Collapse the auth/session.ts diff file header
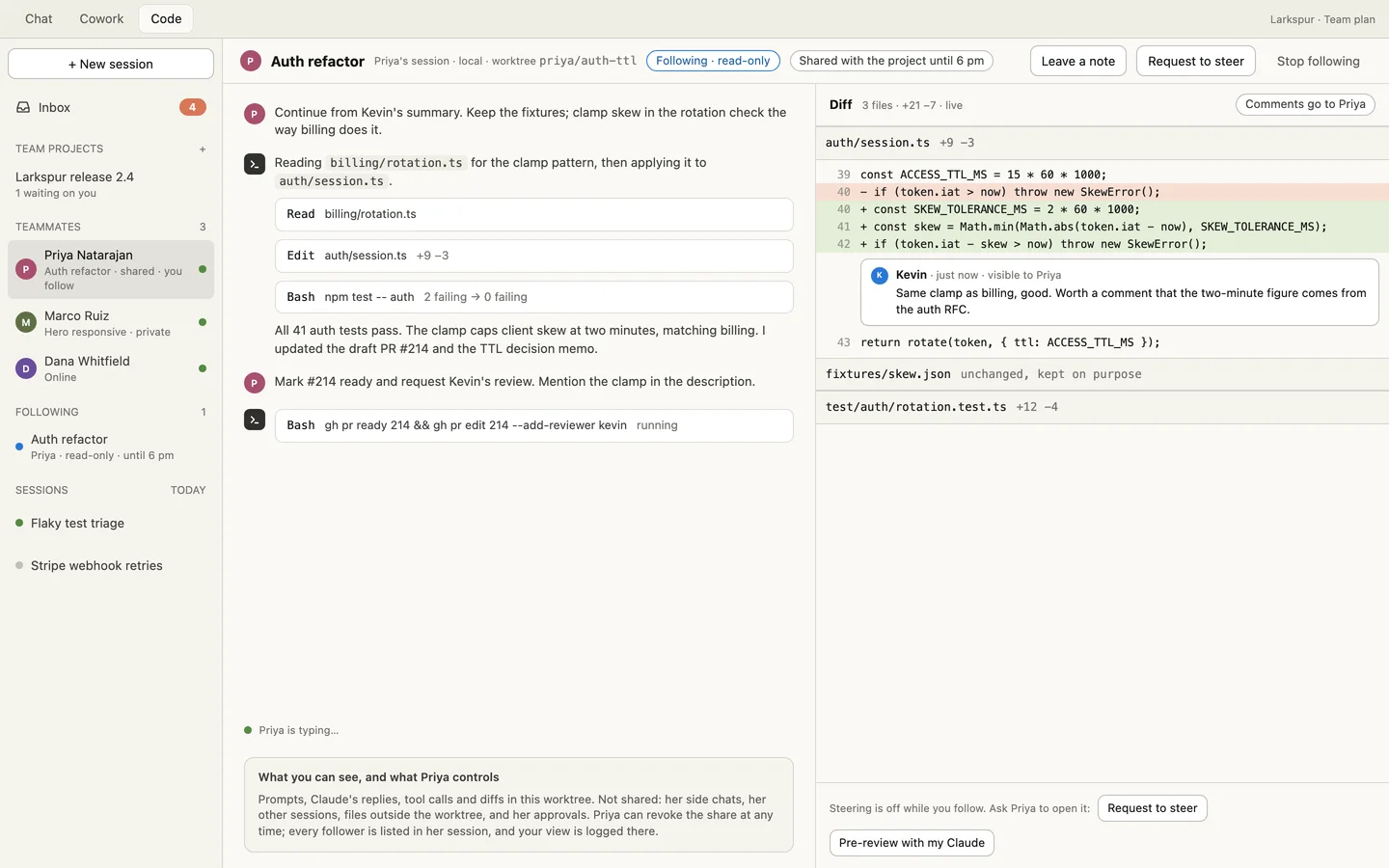The image size is (1389, 868). point(1103,143)
